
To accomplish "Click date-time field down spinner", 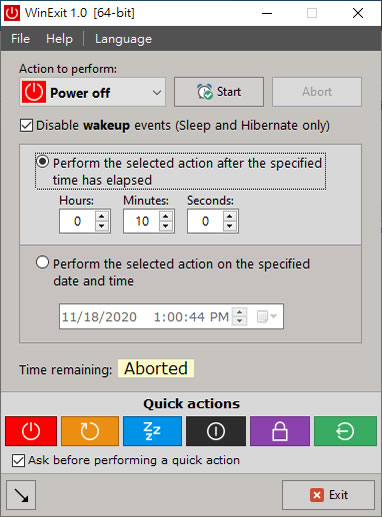I will 239,321.
